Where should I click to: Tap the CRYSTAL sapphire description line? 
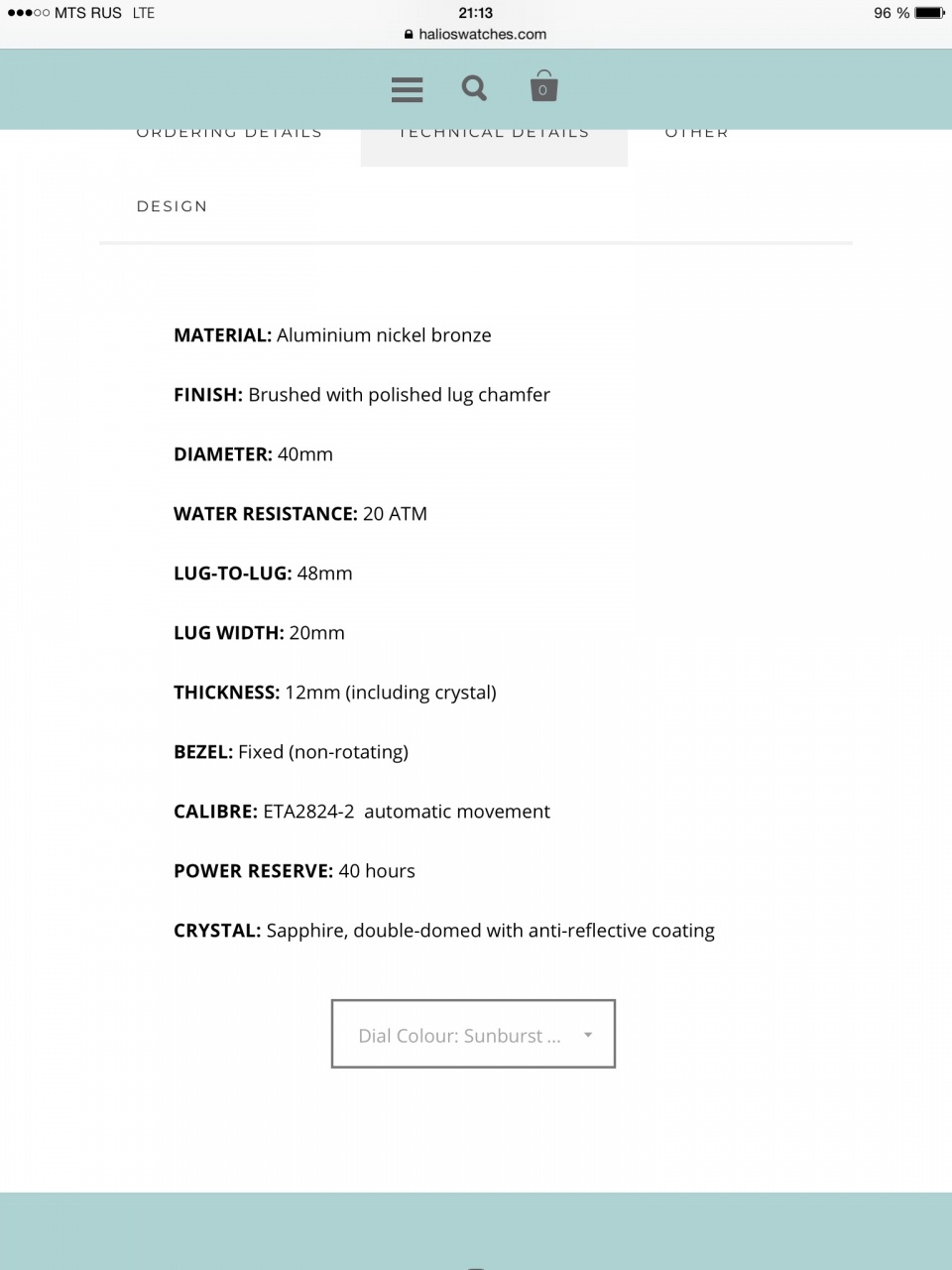click(x=443, y=931)
